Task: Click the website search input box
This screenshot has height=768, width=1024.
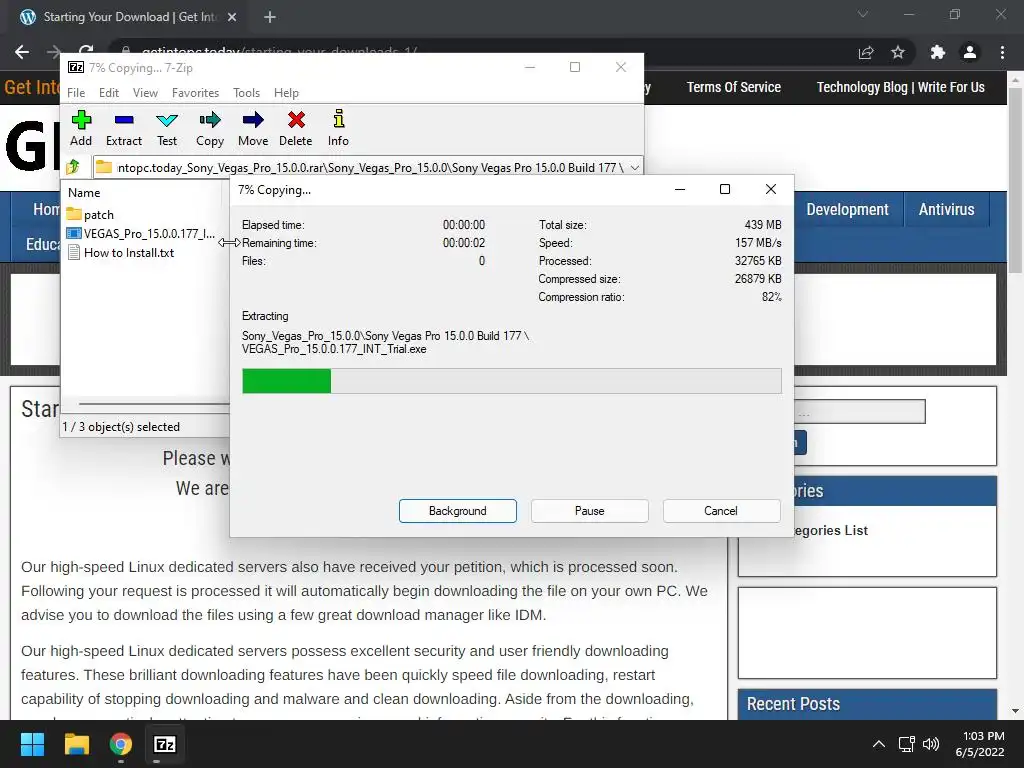Action: tap(859, 411)
